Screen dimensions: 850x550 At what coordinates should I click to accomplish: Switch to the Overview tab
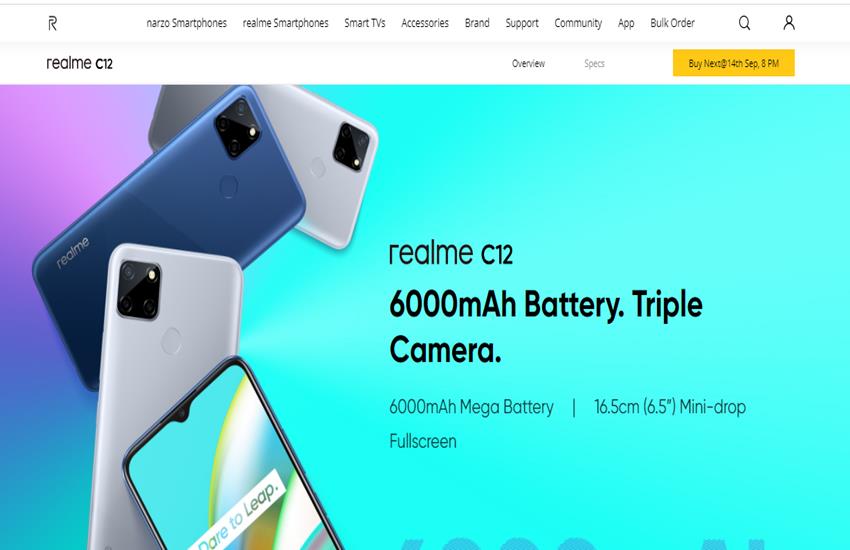pyautogui.click(x=528, y=63)
